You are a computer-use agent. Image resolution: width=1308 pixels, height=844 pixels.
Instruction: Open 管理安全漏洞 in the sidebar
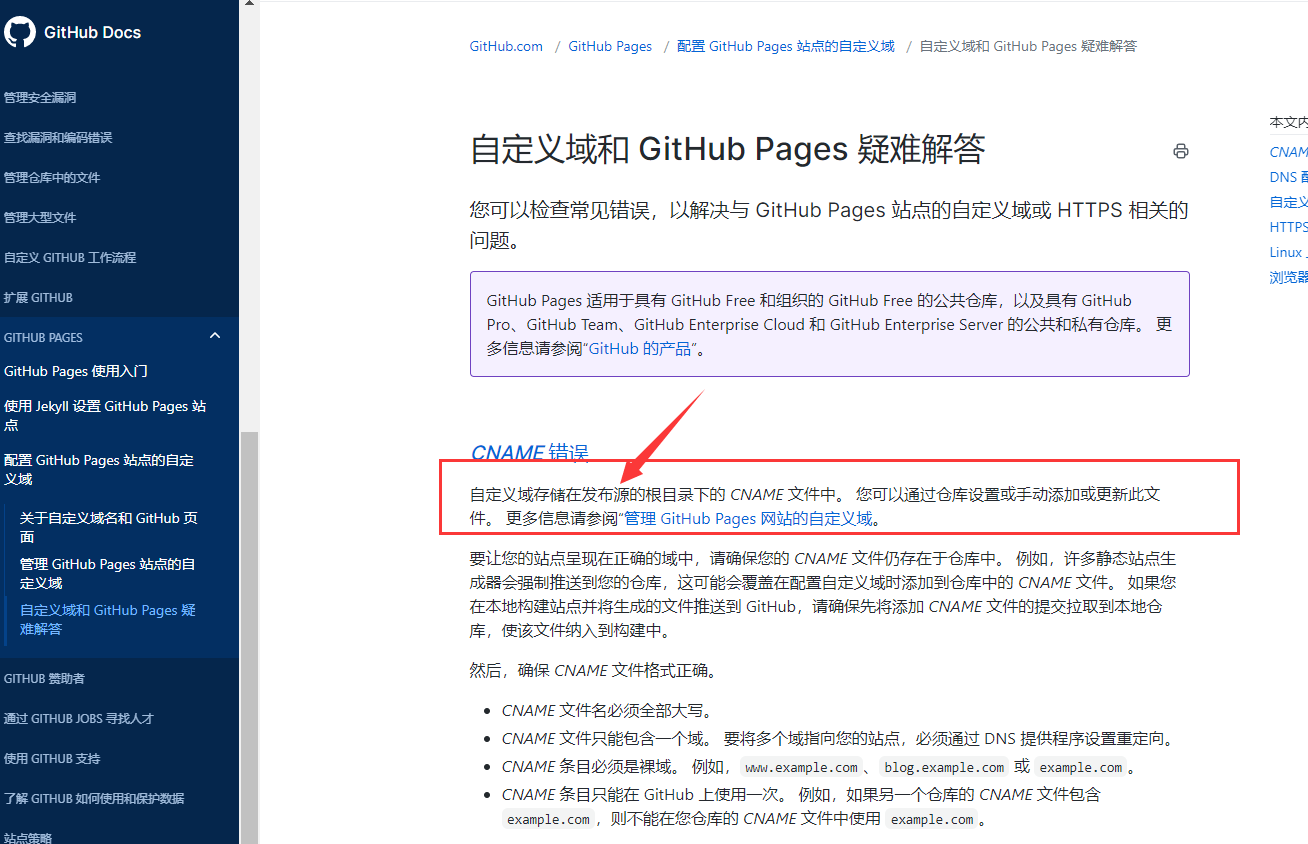tap(40, 98)
